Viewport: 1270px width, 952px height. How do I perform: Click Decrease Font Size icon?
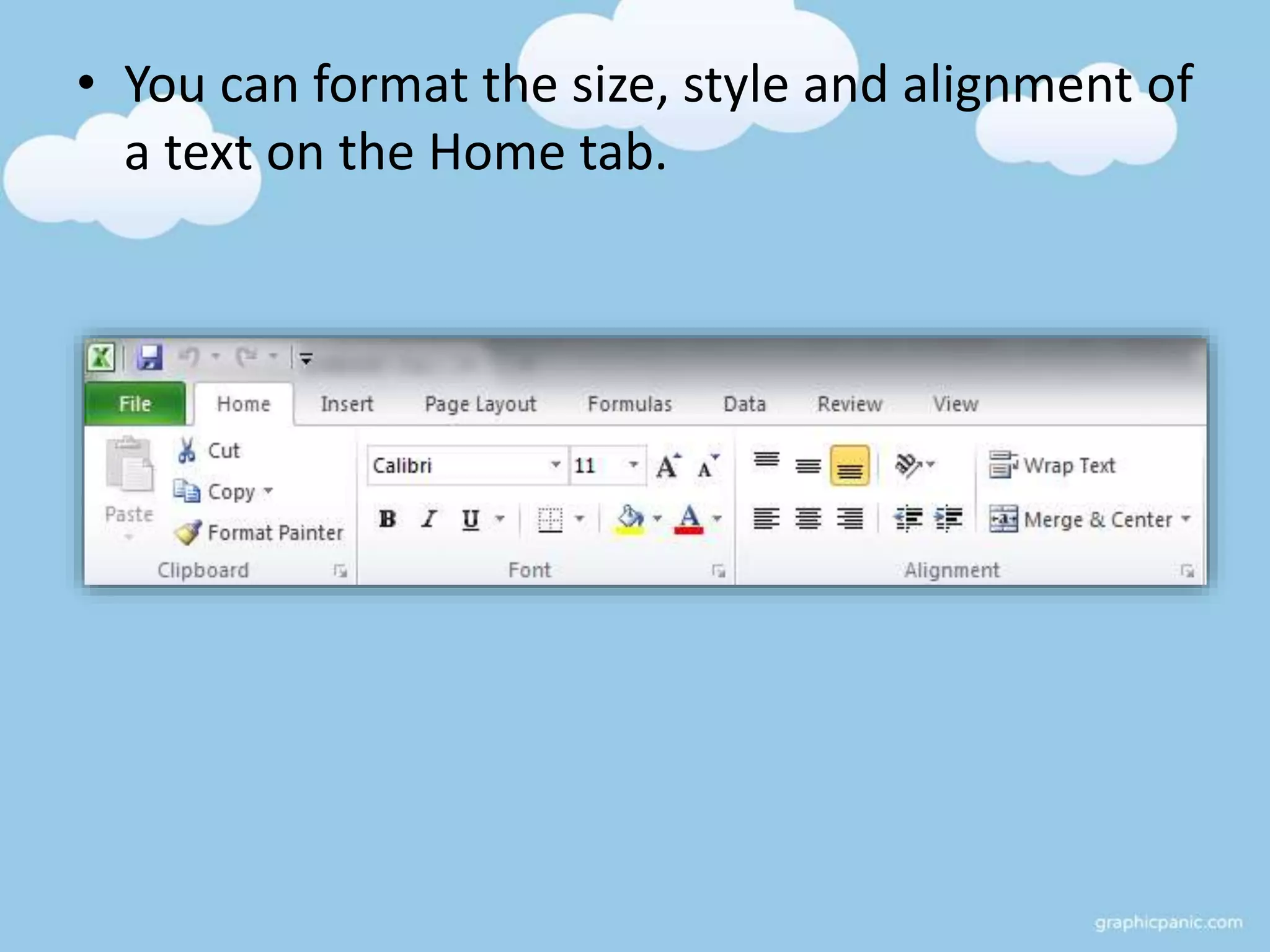[707, 466]
